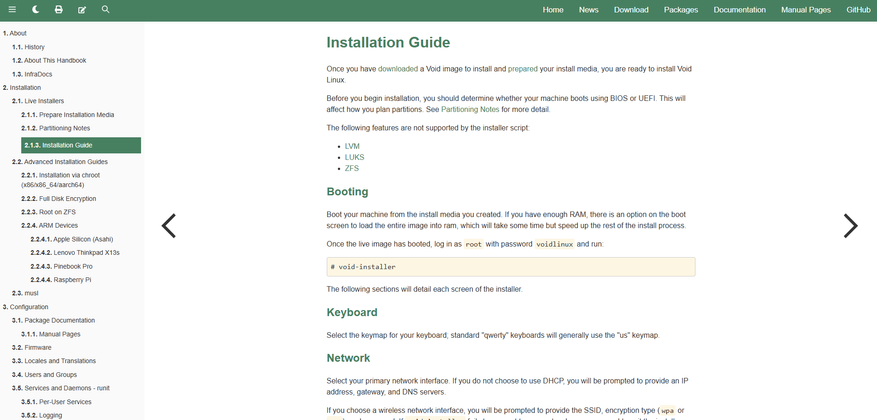Open the GitHub link in the header
Viewport: 877px width, 420px height.
(x=858, y=9)
